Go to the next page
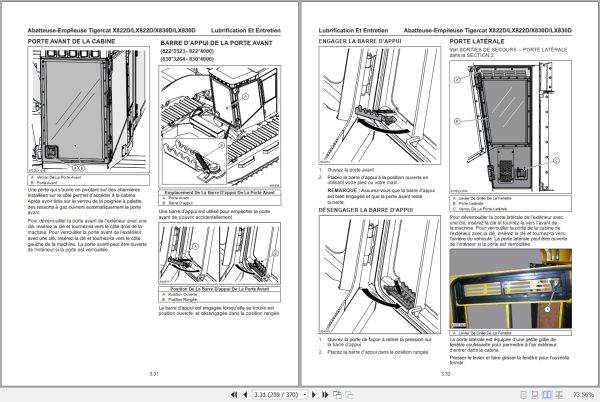Viewport: 600px width, 402px height. coord(314,394)
